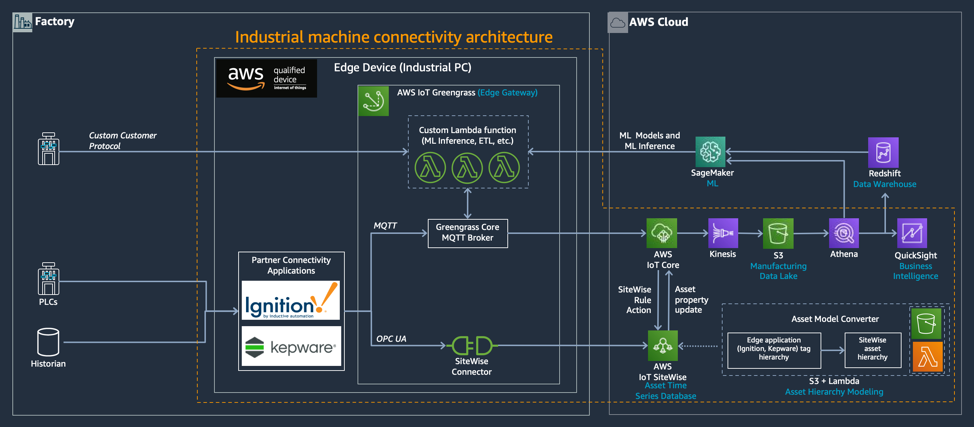Image resolution: width=974 pixels, height=427 pixels.
Task: Click the Ignition partner application logo
Action: point(291,301)
